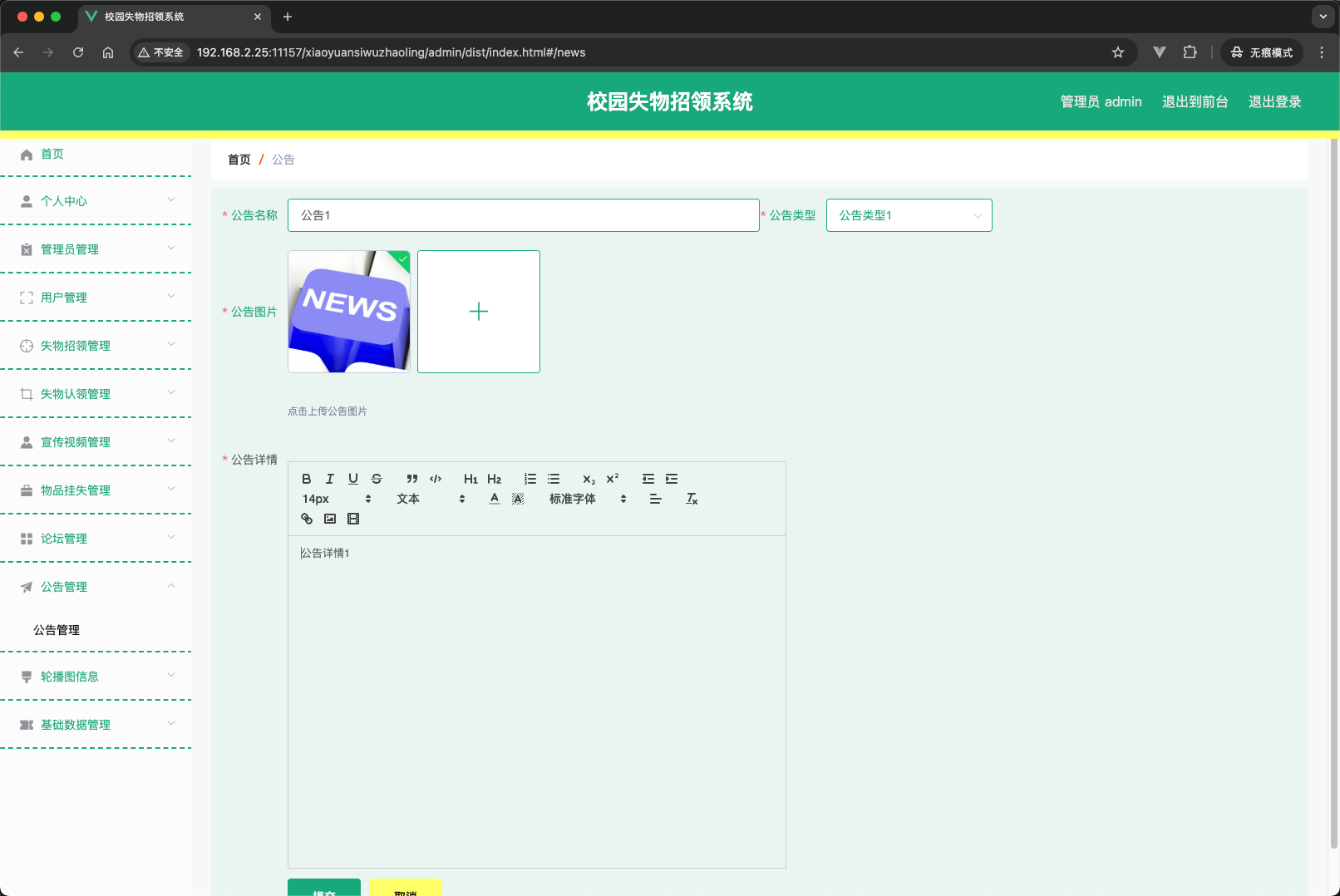Collapse 公告管理 sidebar menu
Screen dimensions: 1340x896
tap(96, 587)
